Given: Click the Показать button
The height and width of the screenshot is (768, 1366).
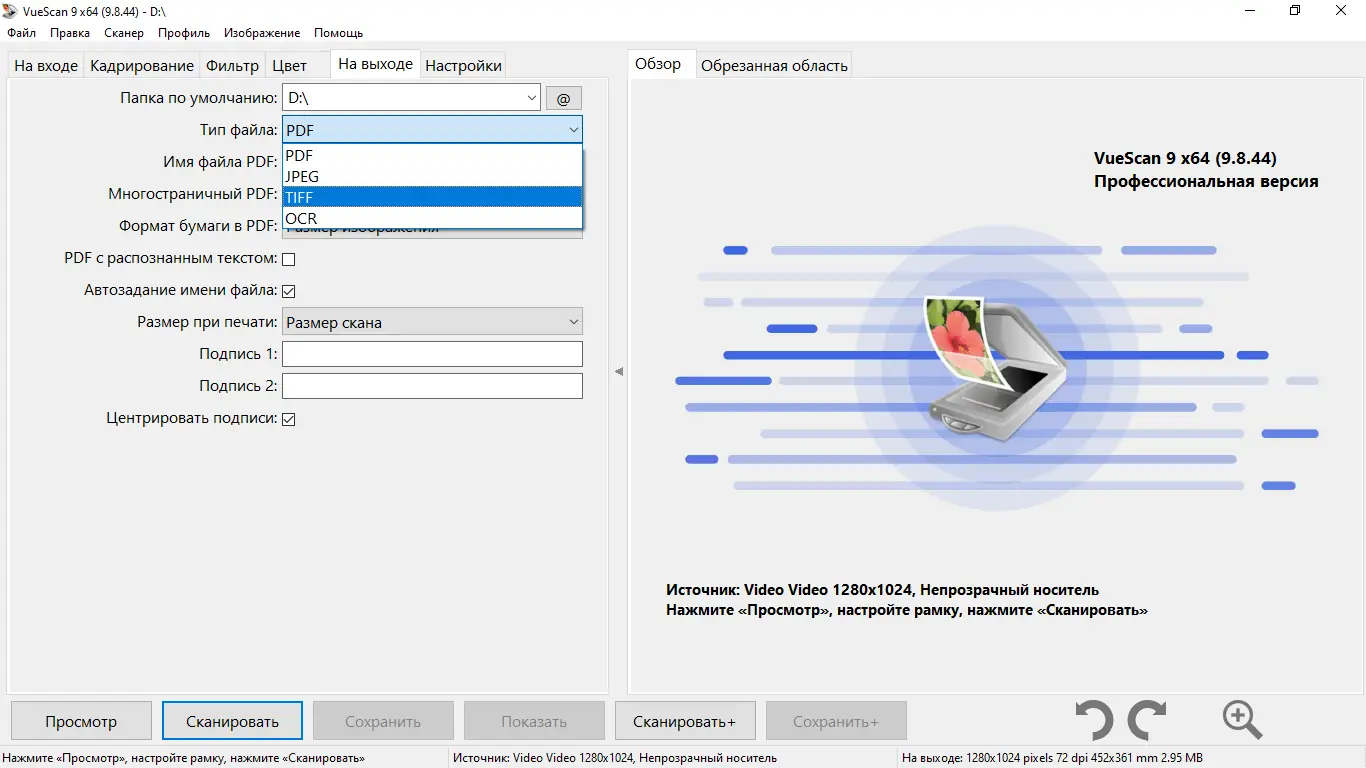Looking at the screenshot, I should [534, 721].
